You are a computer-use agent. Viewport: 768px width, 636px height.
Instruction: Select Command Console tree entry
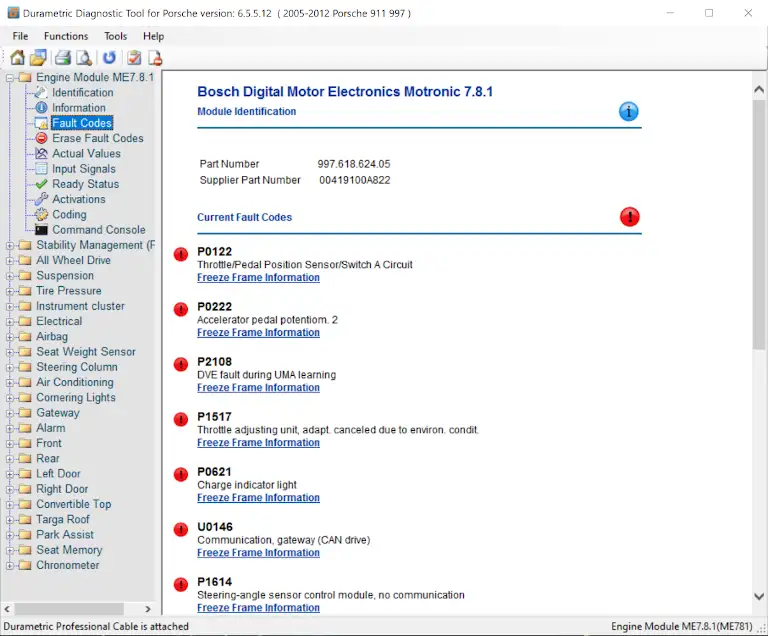[98, 230]
